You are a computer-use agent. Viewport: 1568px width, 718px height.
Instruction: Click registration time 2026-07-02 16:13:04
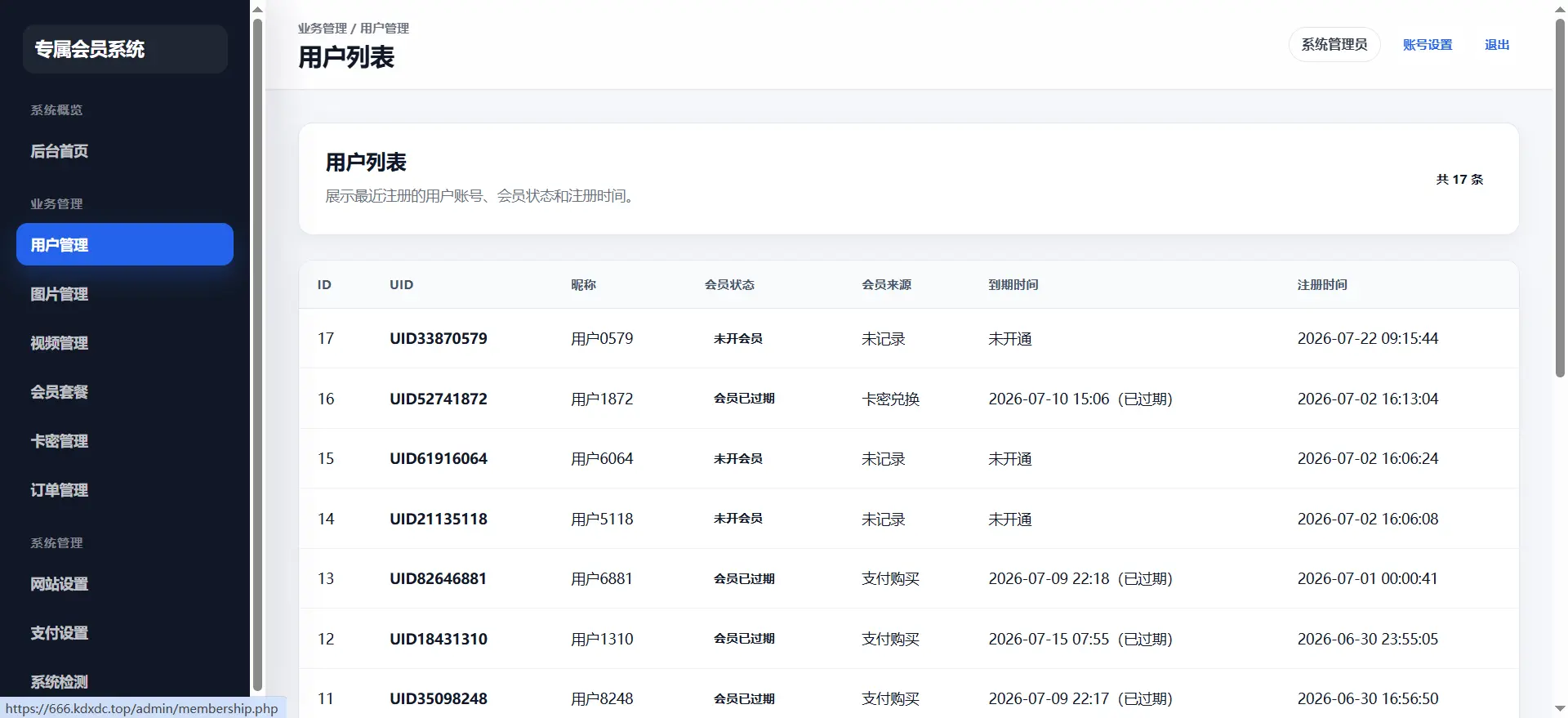tap(1368, 399)
